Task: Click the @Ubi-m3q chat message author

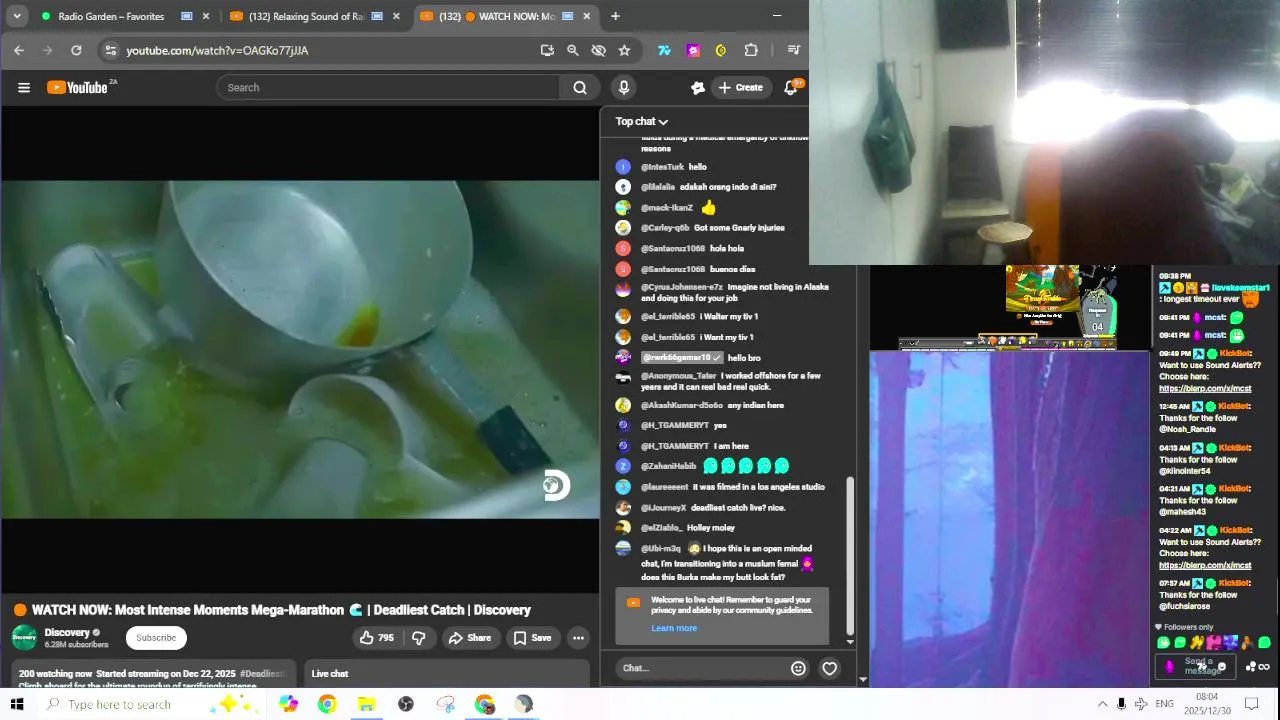Action: point(661,549)
